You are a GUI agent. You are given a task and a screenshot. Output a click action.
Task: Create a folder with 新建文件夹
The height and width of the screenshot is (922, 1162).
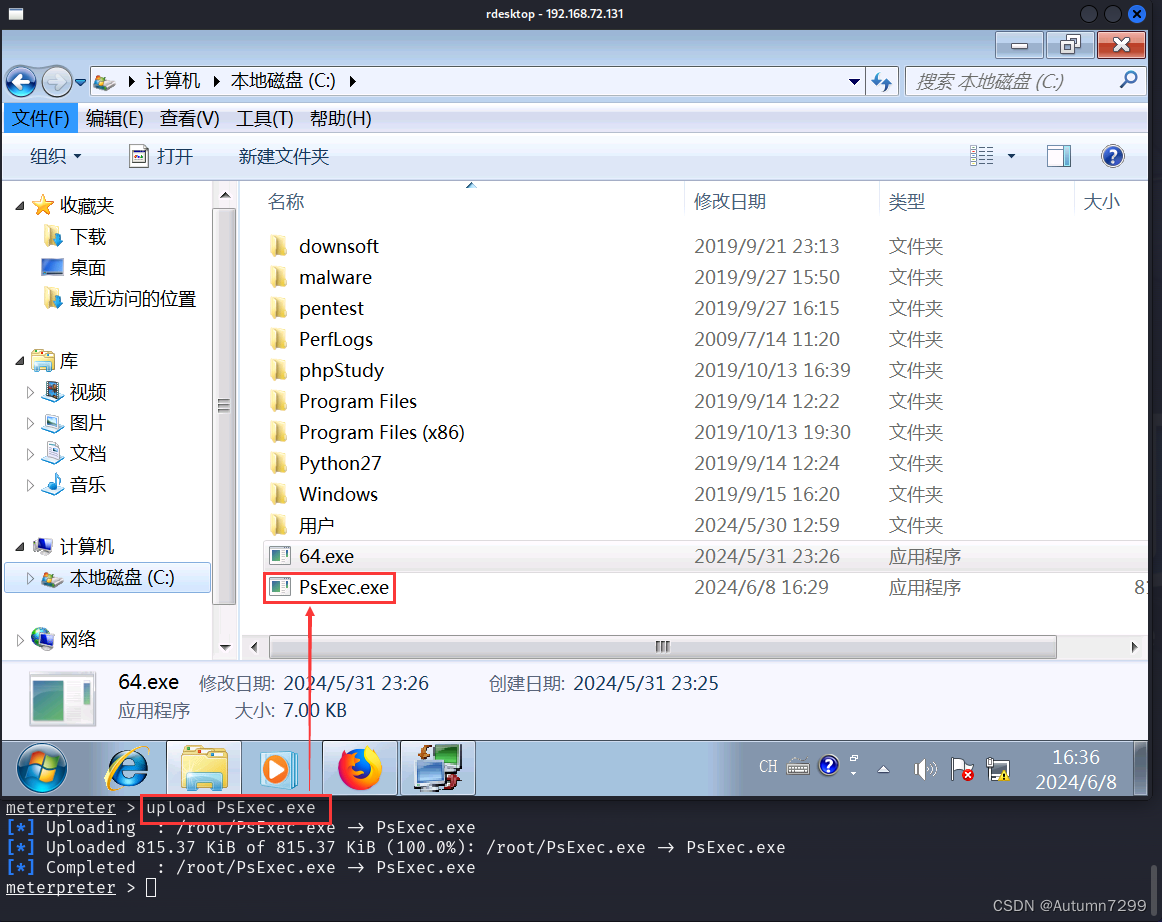pyautogui.click(x=283, y=156)
